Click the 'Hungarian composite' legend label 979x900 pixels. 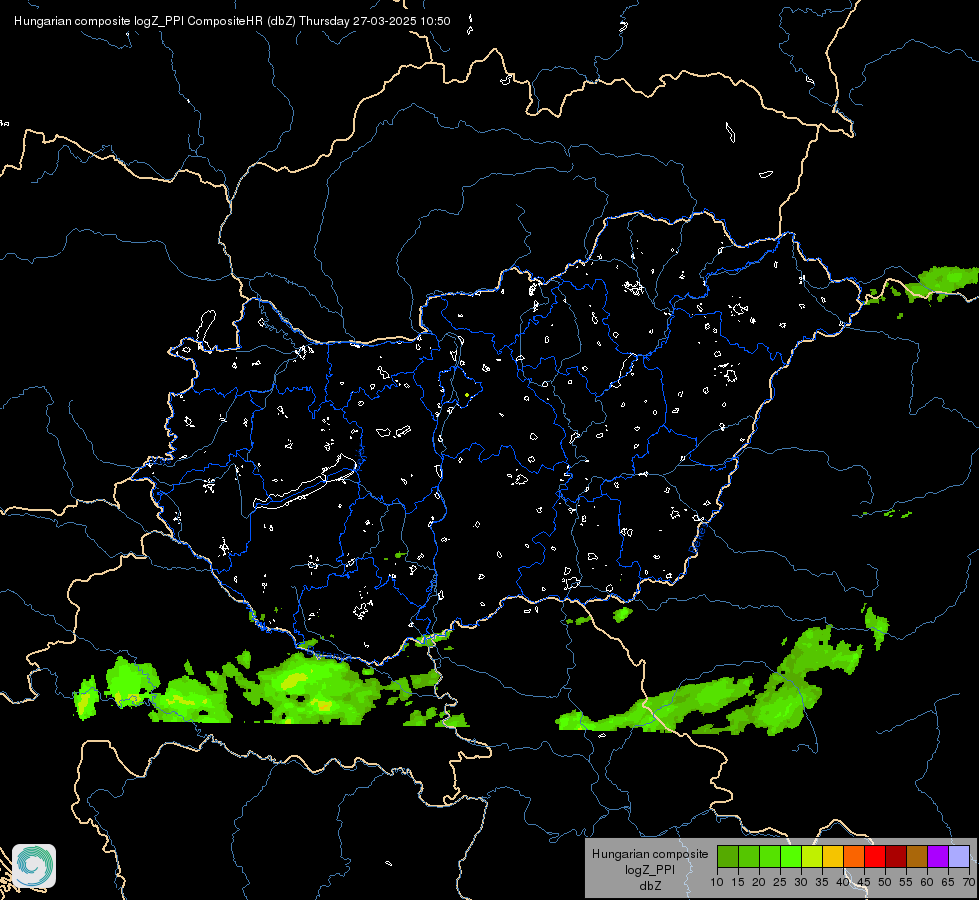coord(650,854)
